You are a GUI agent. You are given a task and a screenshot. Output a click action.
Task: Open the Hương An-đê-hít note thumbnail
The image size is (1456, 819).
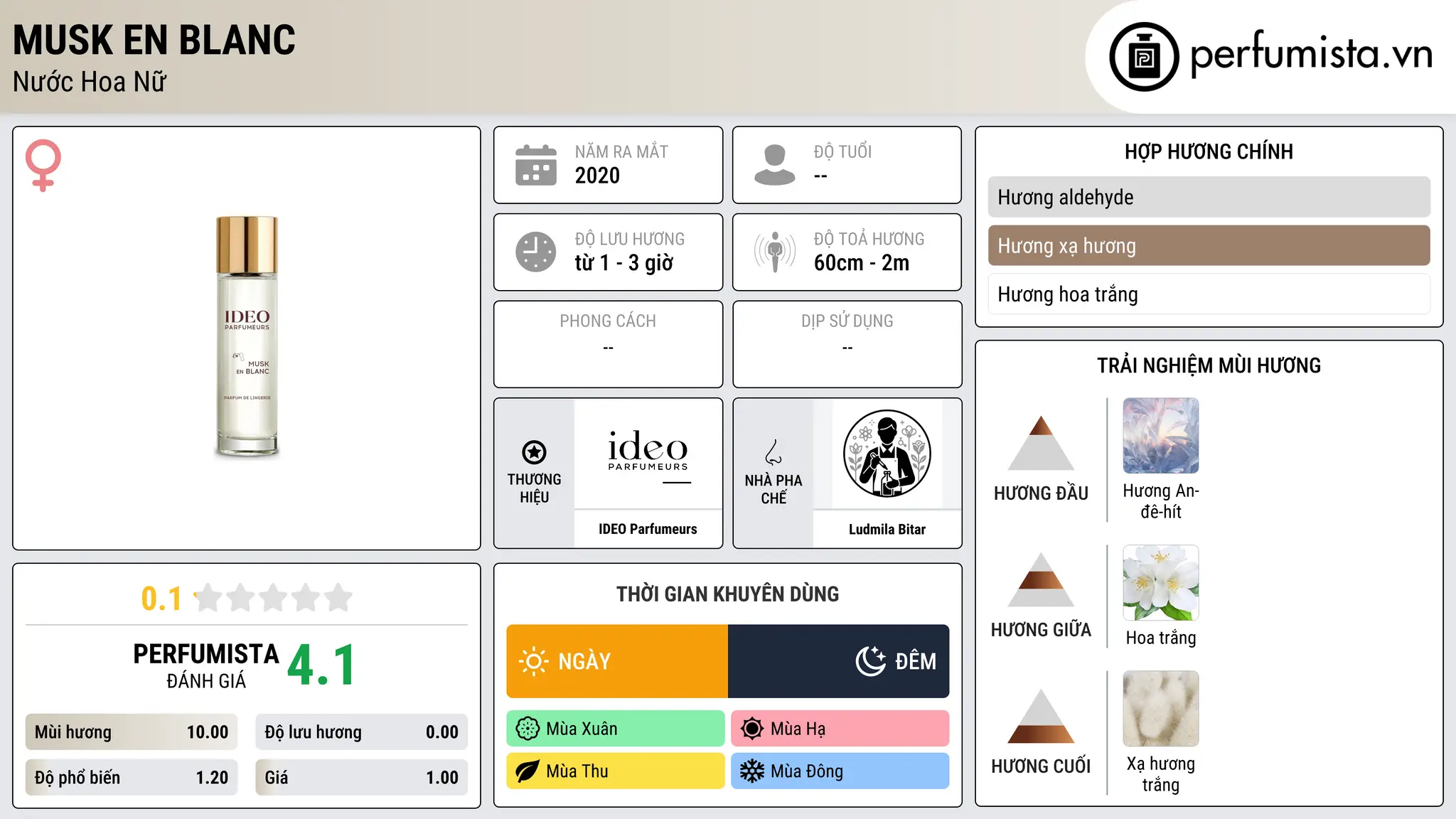tap(1161, 436)
